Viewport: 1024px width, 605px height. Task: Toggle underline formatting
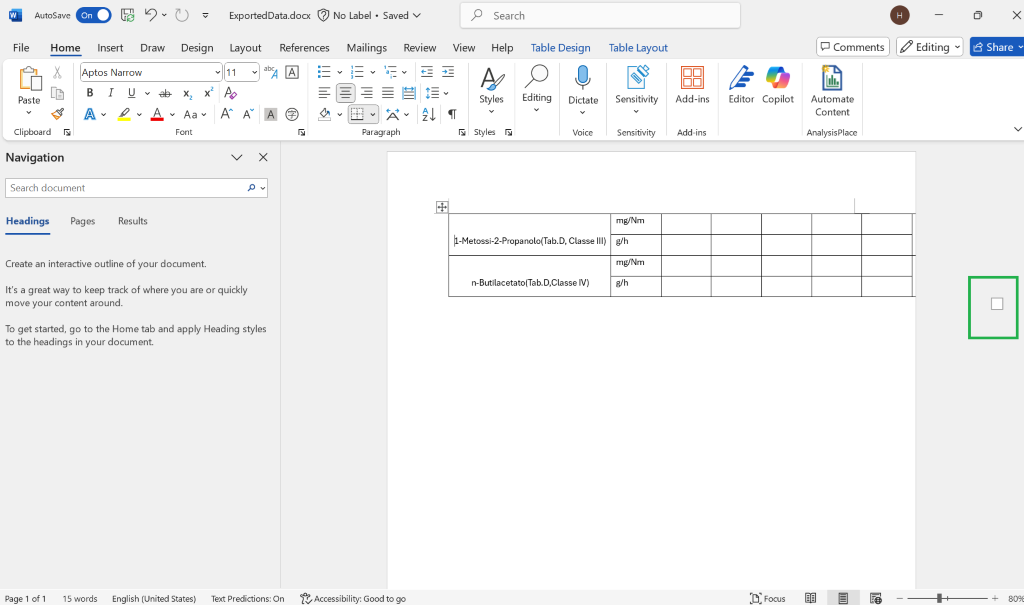(x=132, y=93)
